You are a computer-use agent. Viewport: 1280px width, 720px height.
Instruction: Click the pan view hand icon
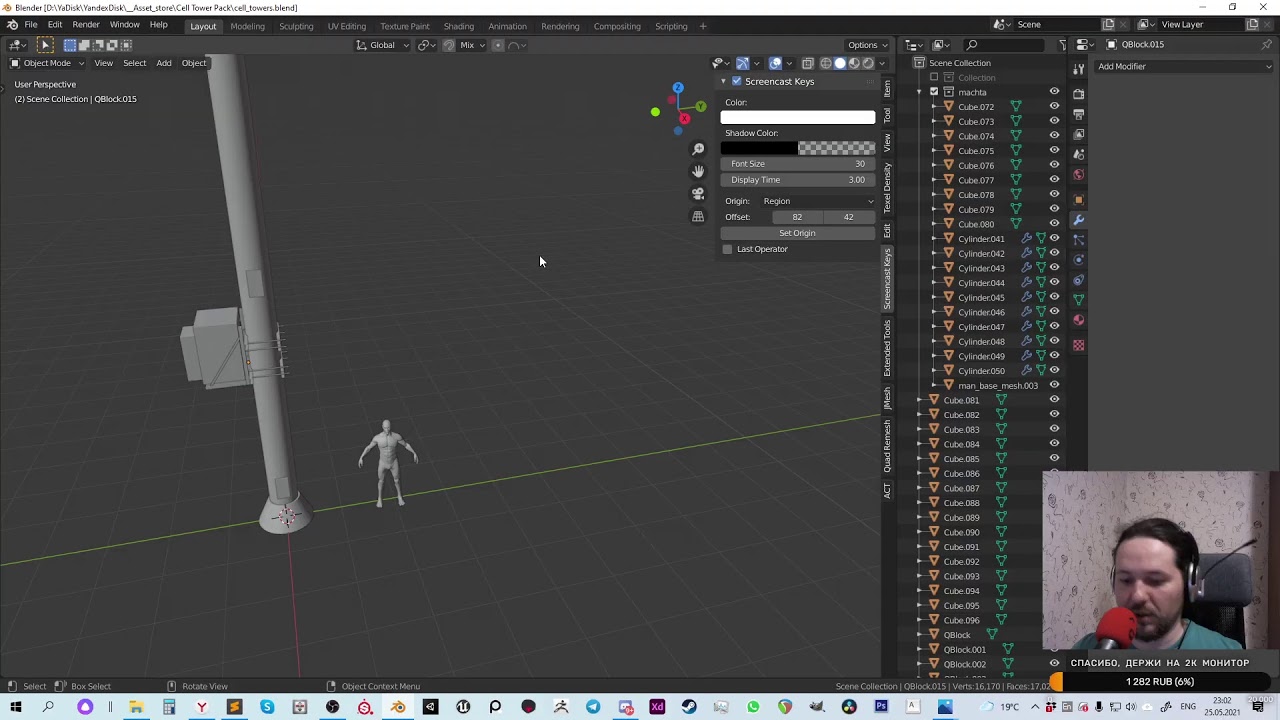tap(698, 171)
